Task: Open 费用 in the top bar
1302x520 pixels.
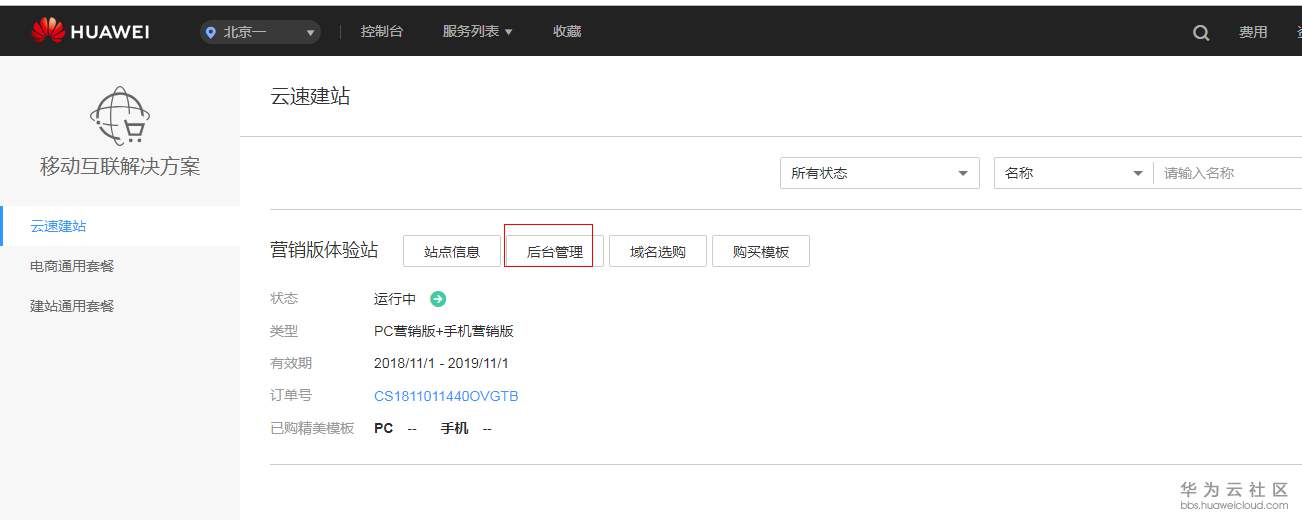Action: click(1253, 32)
